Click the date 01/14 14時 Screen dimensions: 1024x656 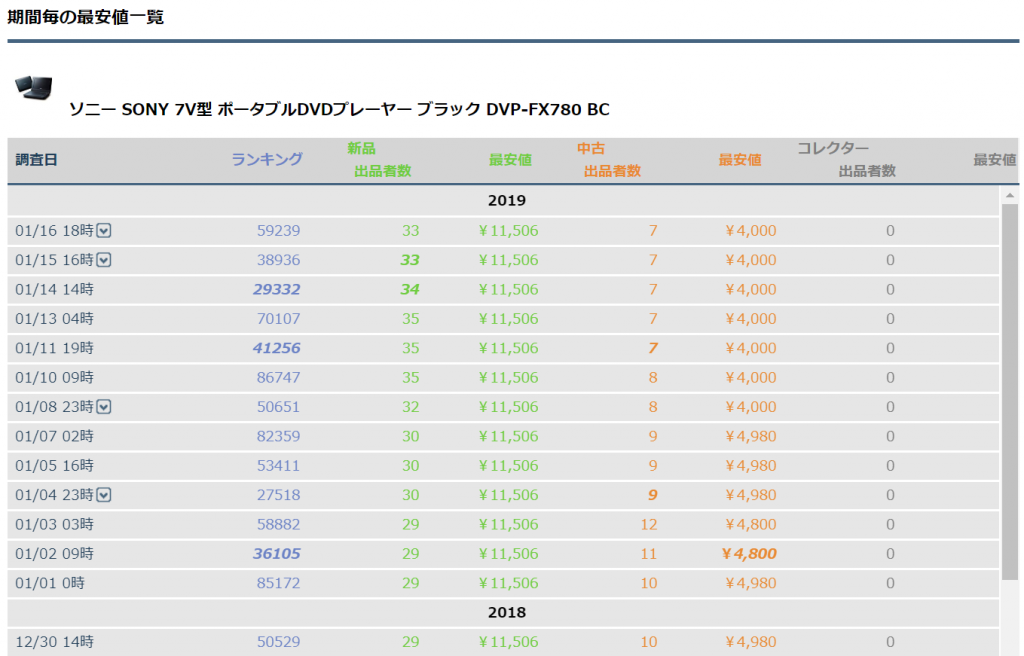55,289
